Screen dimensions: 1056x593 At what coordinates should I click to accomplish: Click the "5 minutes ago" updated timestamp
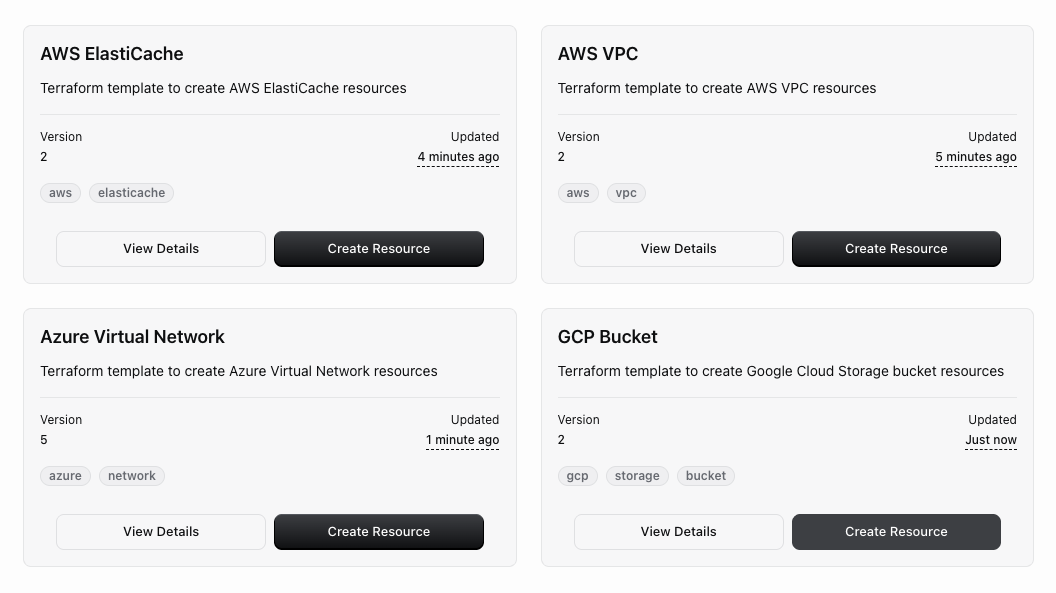point(975,157)
